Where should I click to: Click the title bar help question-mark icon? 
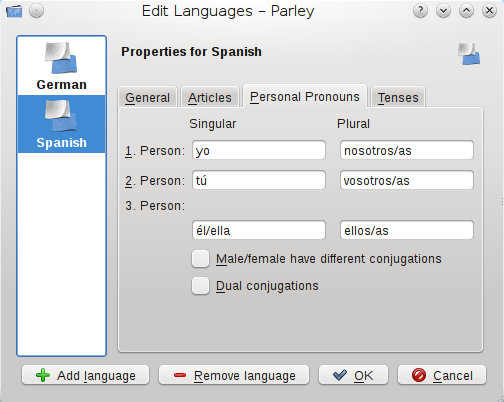[421, 11]
